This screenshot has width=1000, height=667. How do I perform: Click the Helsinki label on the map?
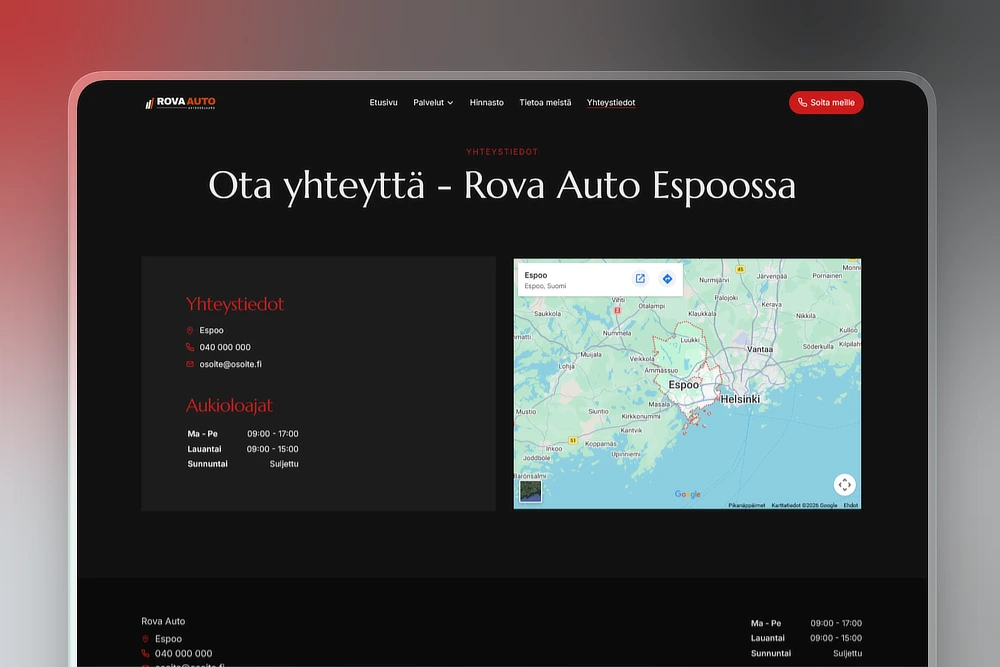point(740,399)
